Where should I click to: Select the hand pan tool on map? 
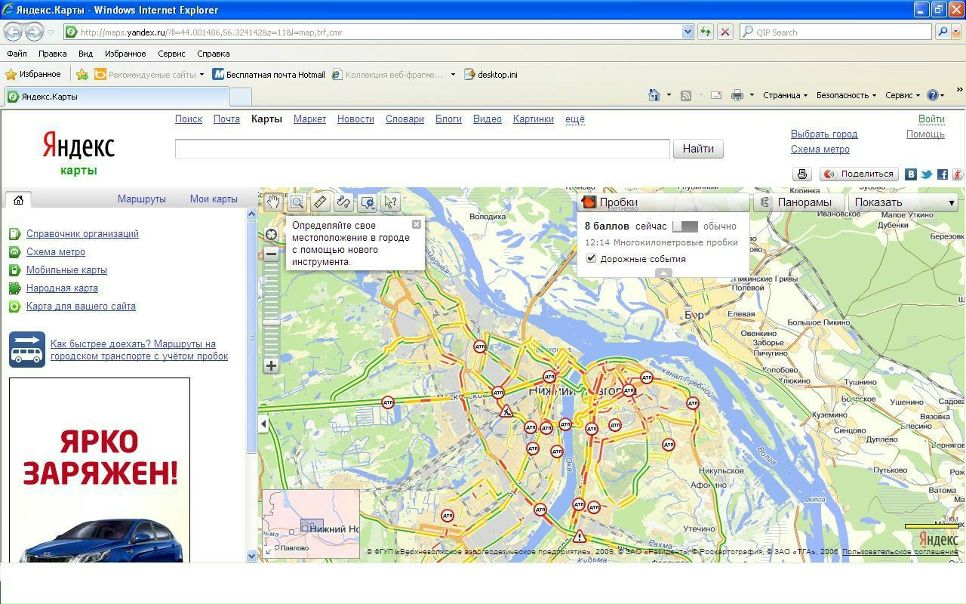[273, 202]
